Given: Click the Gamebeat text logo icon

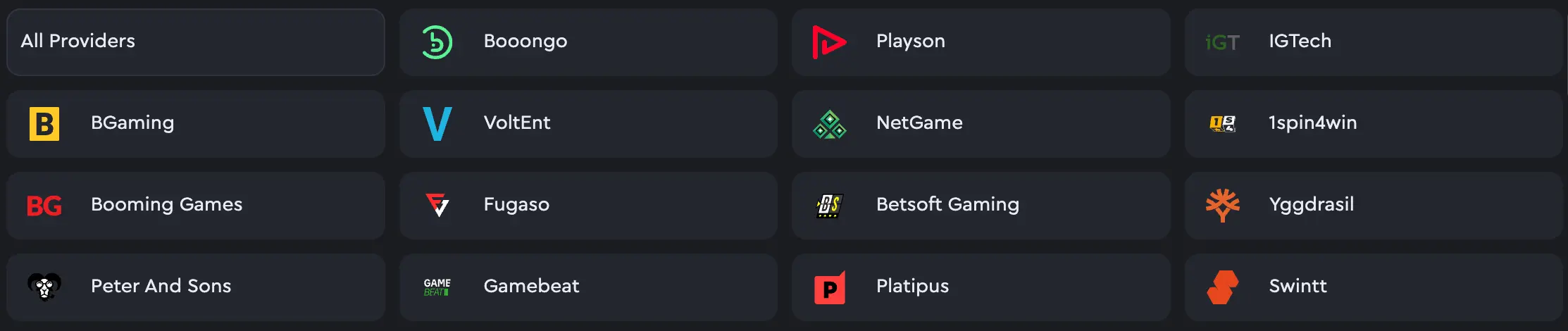Looking at the screenshot, I should pyautogui.click(x=437, y=287).
